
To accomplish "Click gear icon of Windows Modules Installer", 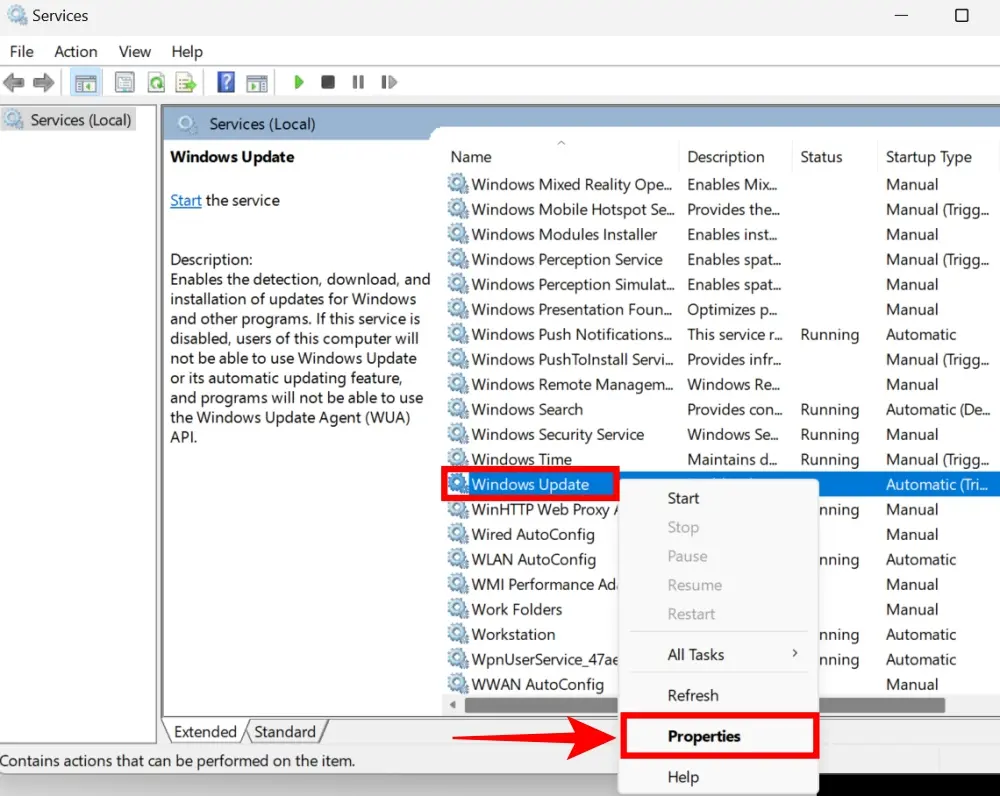I will 457,233.
